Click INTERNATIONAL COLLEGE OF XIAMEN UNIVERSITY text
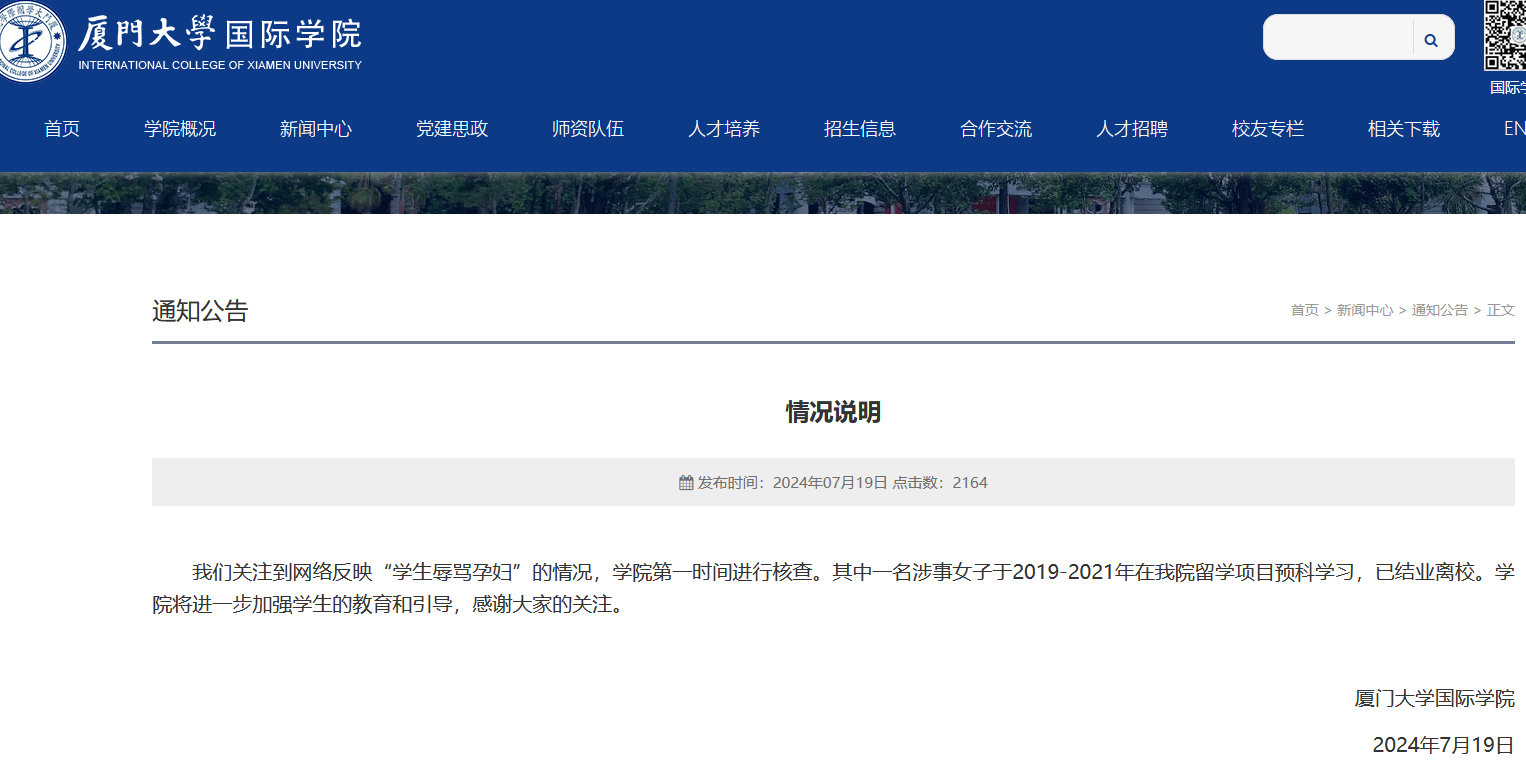1526x773 pixels. 220,65
